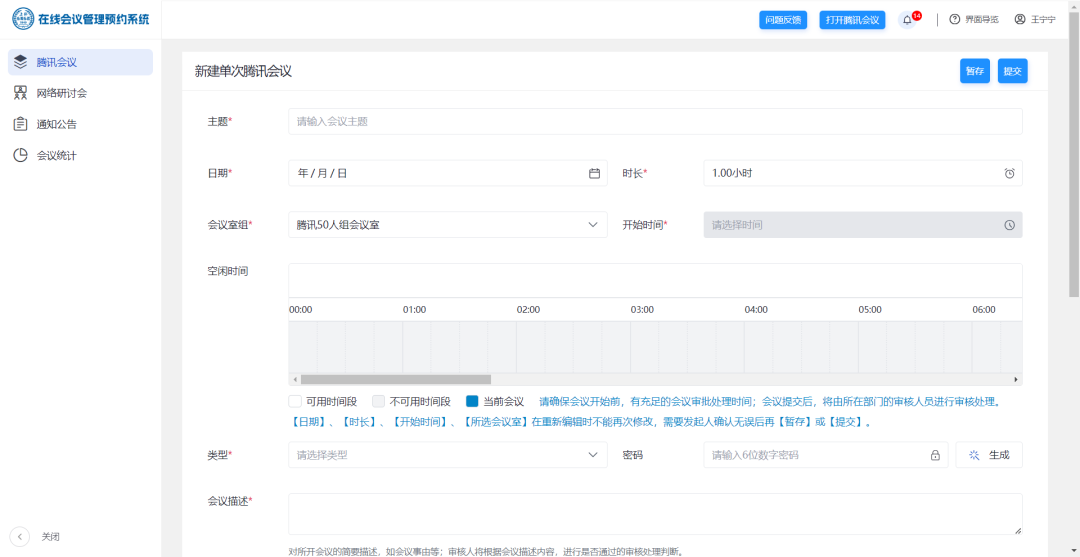
Task: Click the 问题反馈 button
Action: click(x=783, y=20)
